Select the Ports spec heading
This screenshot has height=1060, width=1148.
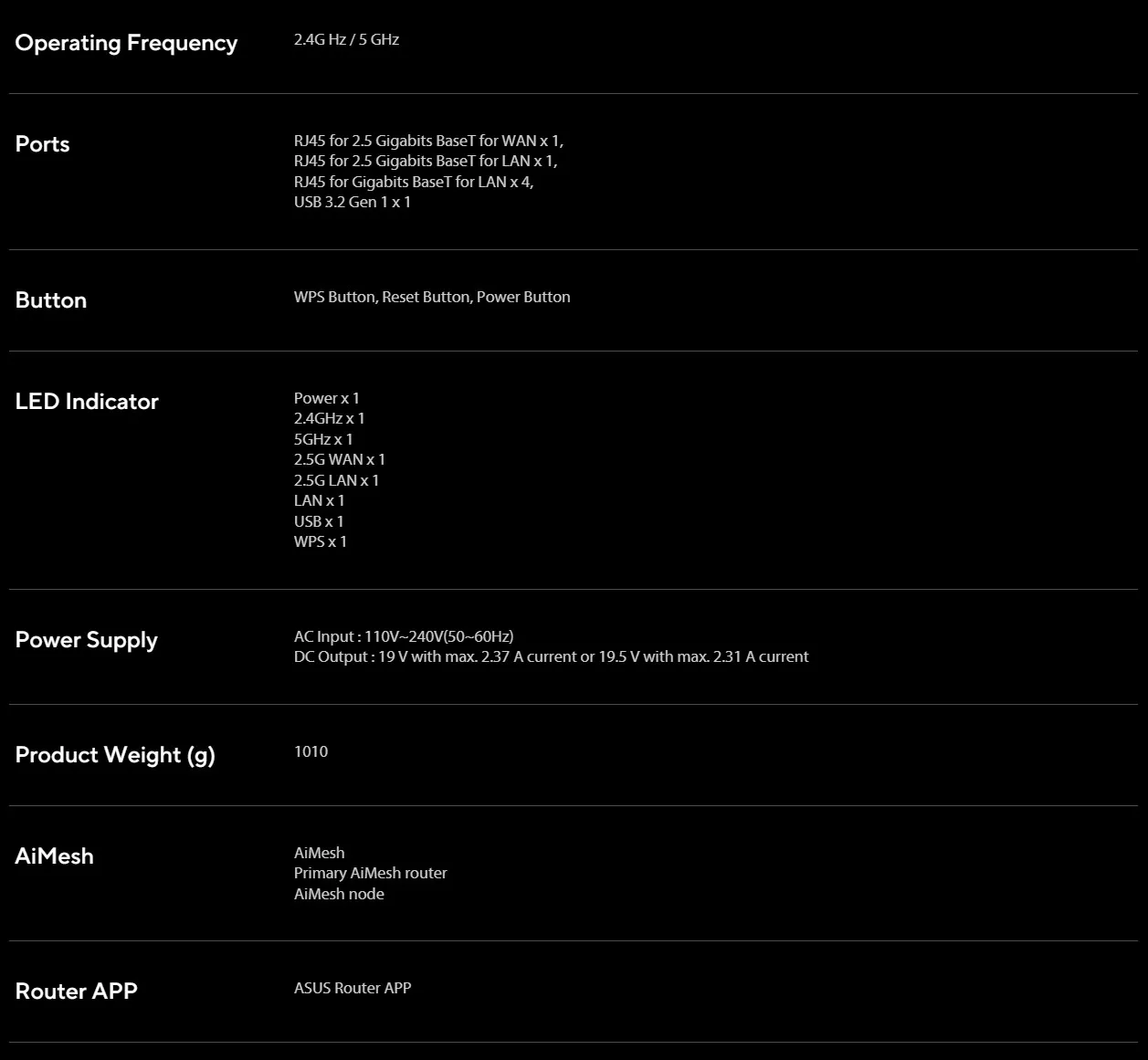[42, 144]
